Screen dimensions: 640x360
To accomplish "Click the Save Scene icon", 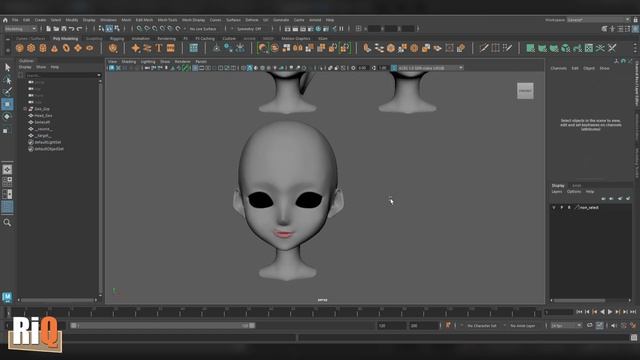I will (x=64, y=29).
